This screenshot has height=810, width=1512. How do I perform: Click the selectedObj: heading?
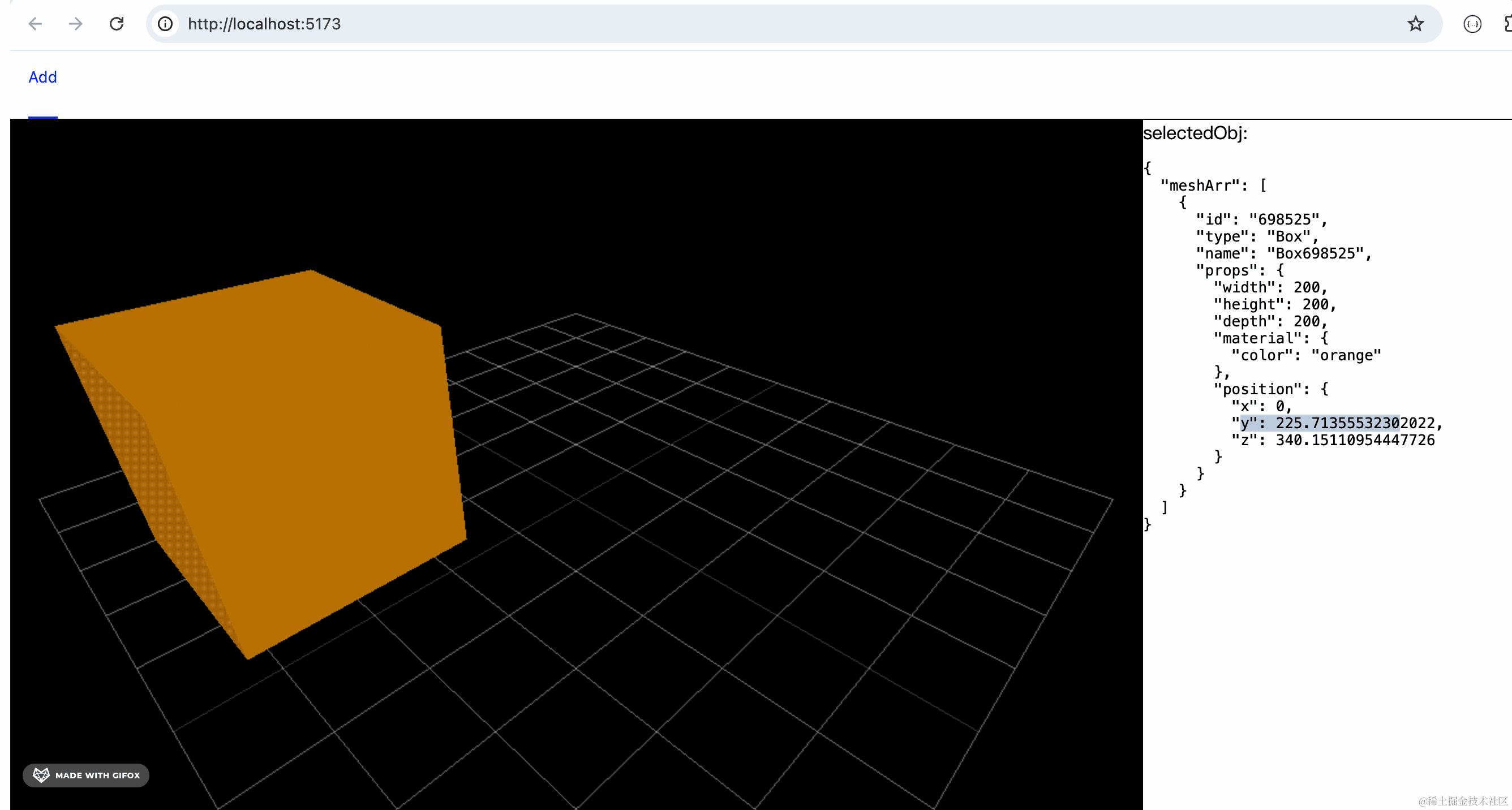1195,133
